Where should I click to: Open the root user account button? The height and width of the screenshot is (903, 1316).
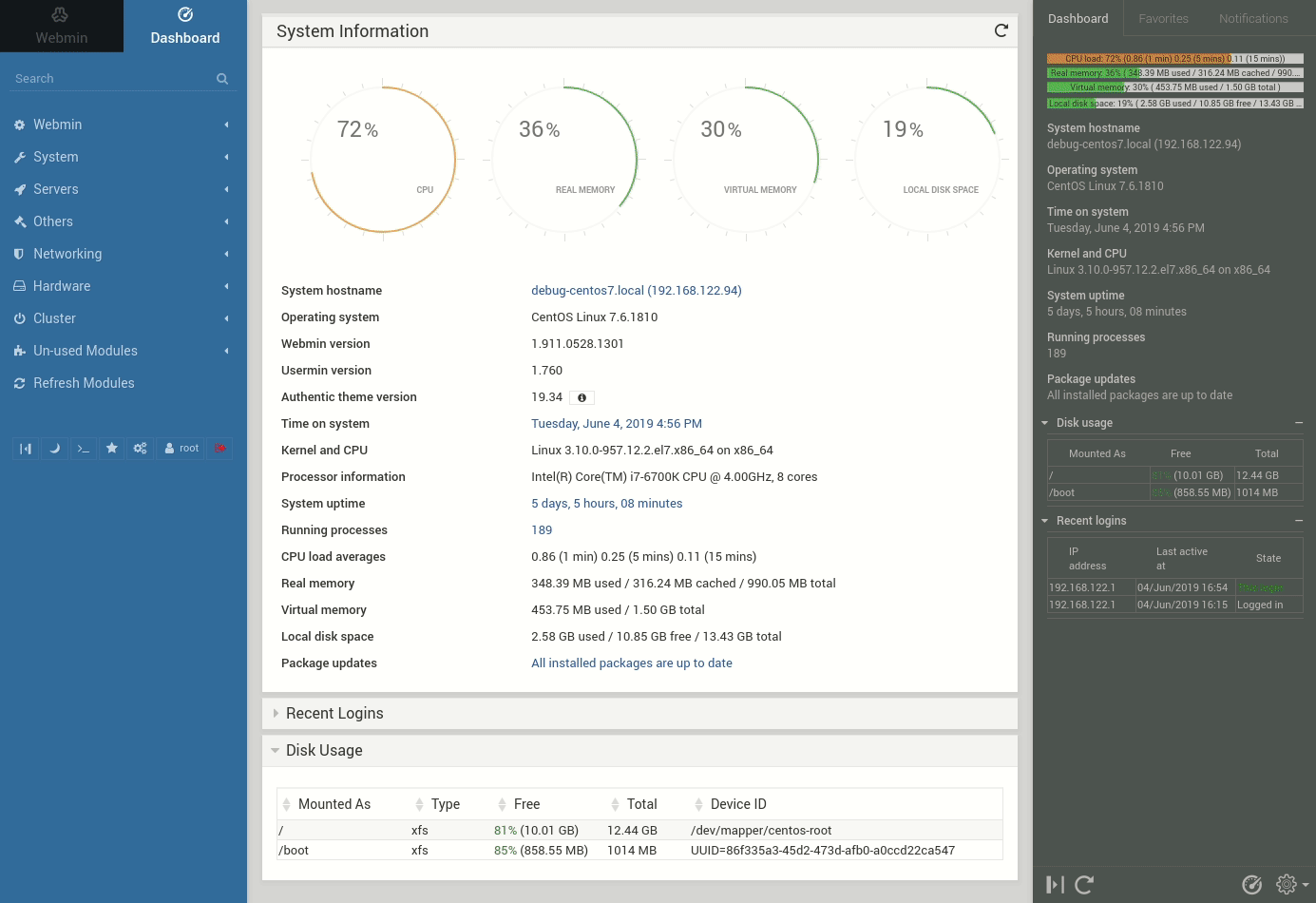pos(181,449)
